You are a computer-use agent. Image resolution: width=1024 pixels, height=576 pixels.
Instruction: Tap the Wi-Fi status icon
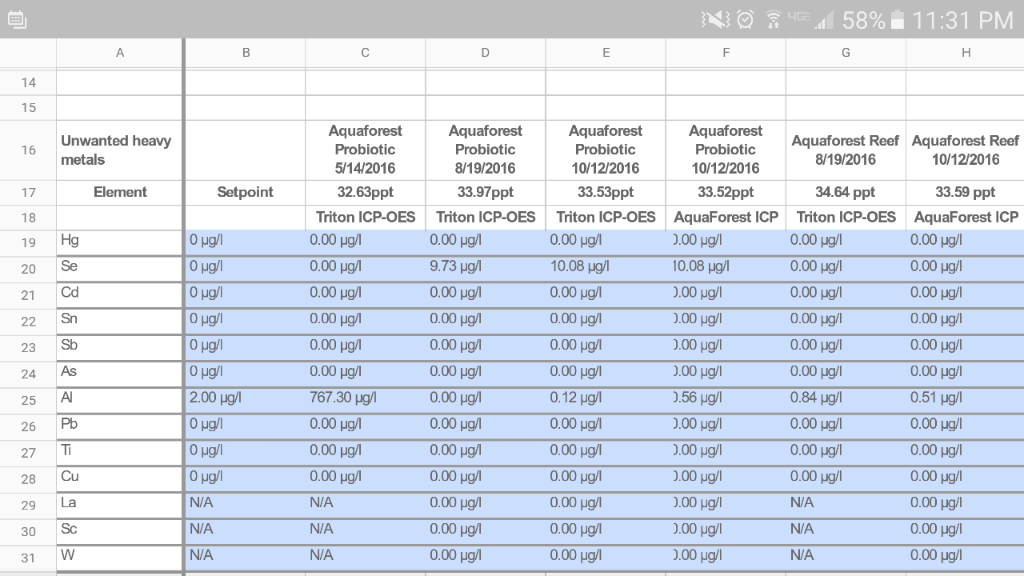[773, 19]
